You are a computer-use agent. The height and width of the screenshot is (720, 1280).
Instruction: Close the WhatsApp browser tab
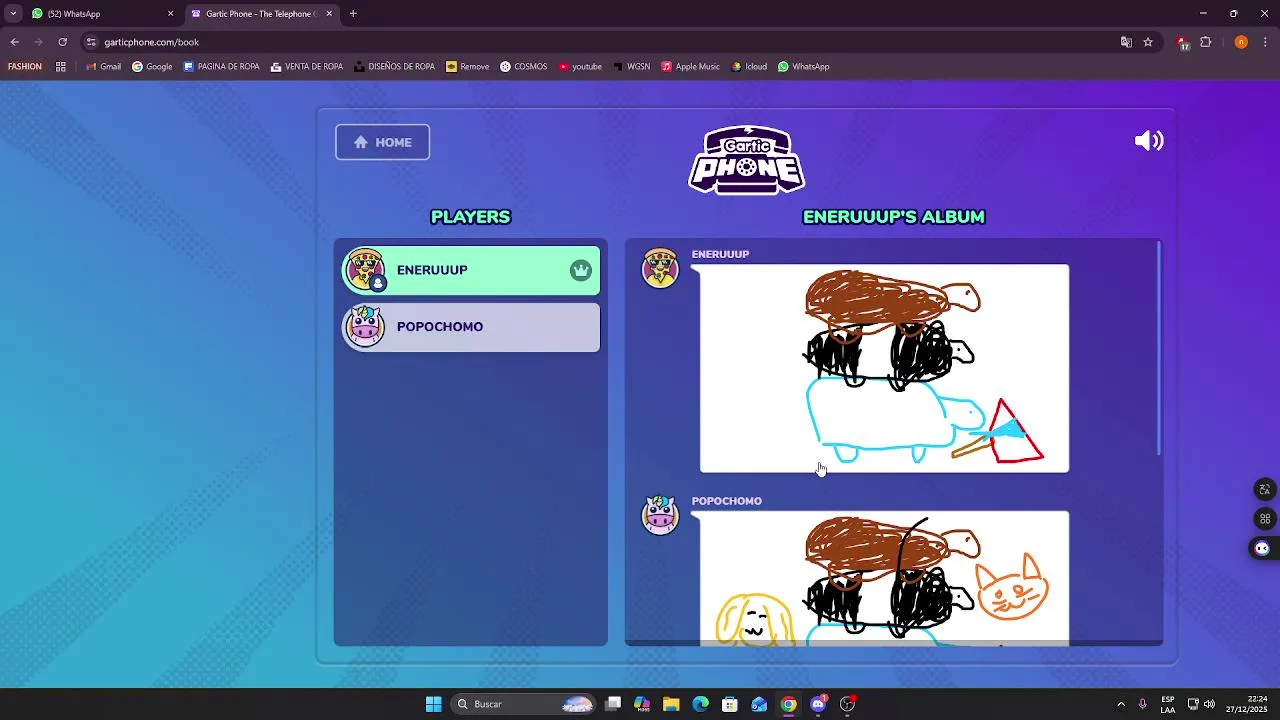click(170, 14)
